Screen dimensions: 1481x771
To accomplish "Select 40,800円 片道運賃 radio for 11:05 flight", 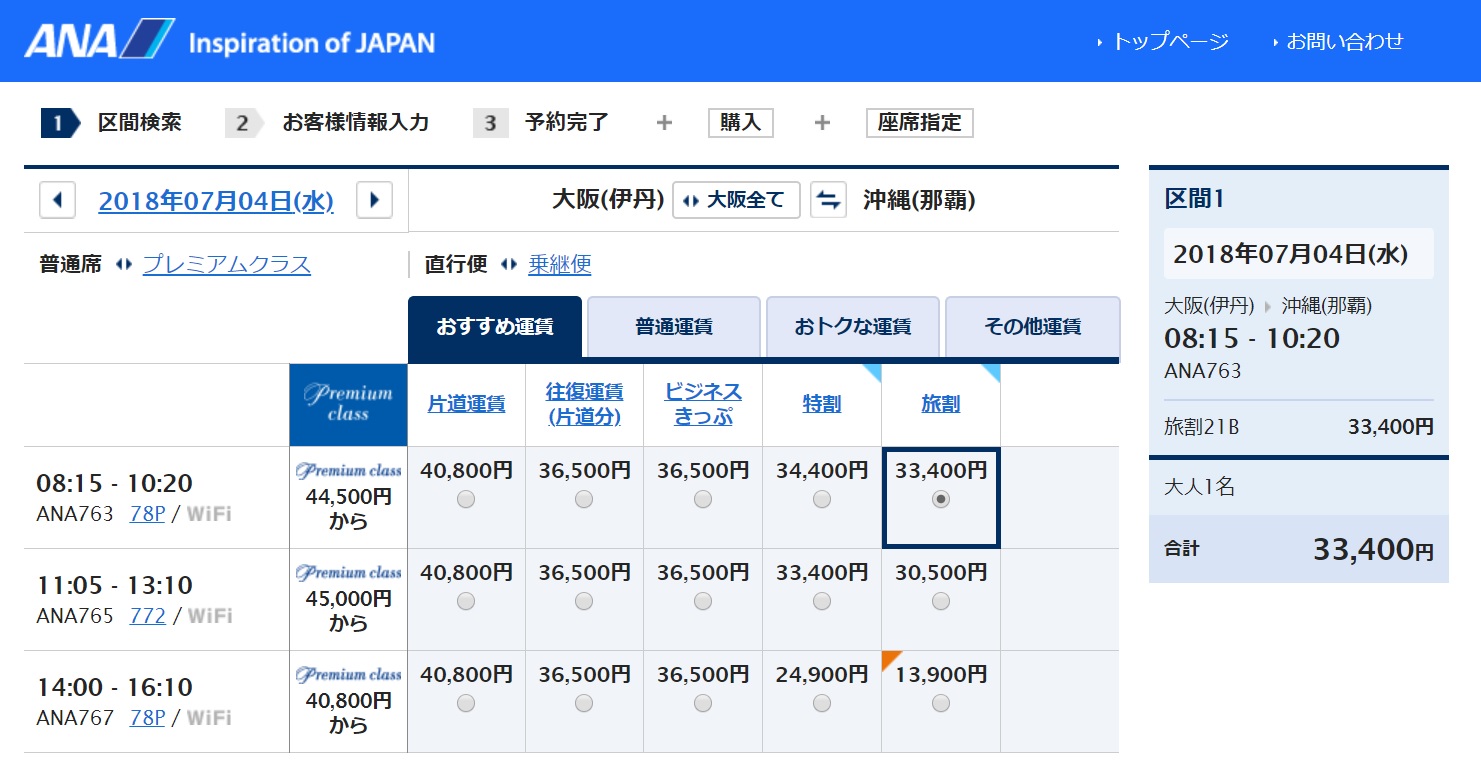I will [x=466, y=601].
